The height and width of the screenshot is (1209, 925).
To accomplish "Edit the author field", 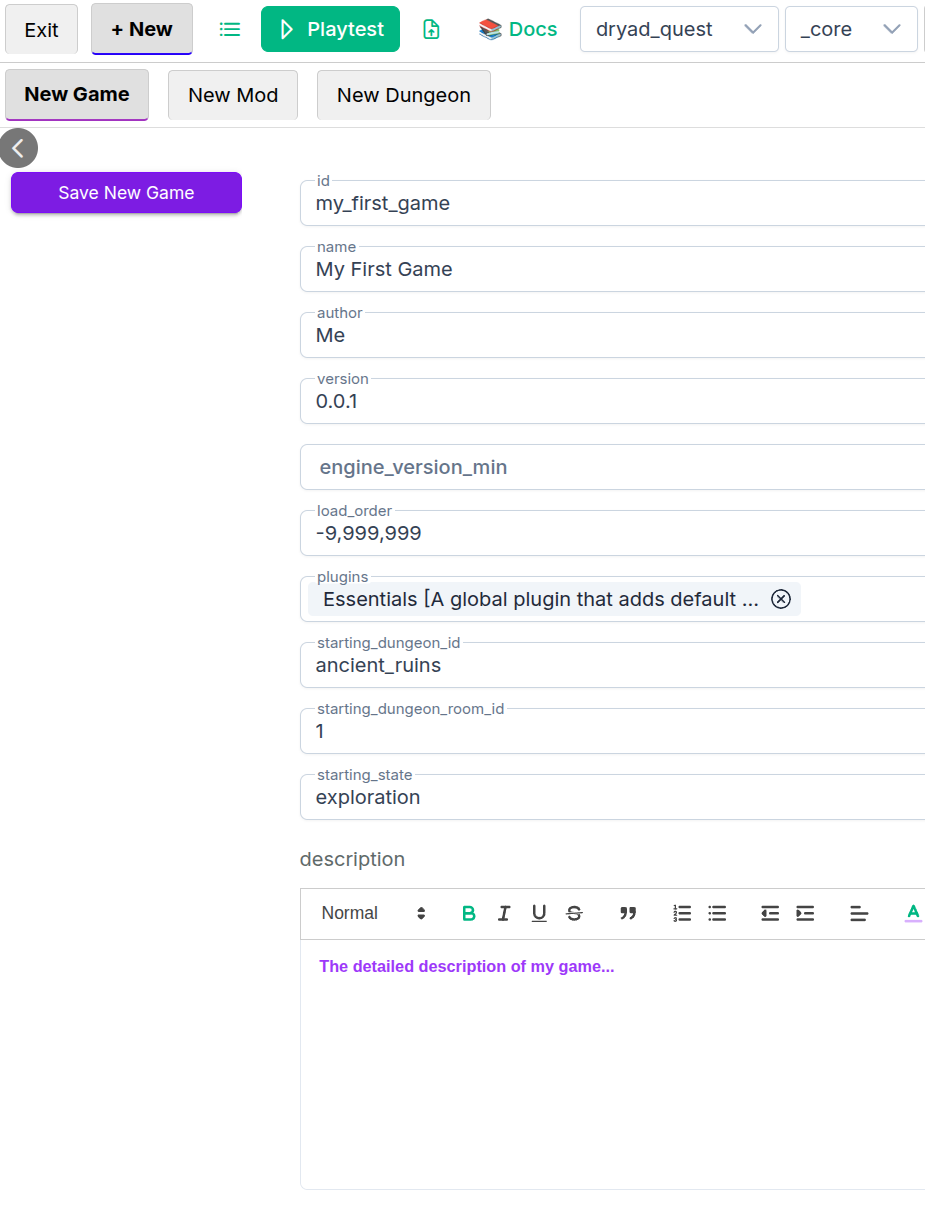I will point(612,335).
